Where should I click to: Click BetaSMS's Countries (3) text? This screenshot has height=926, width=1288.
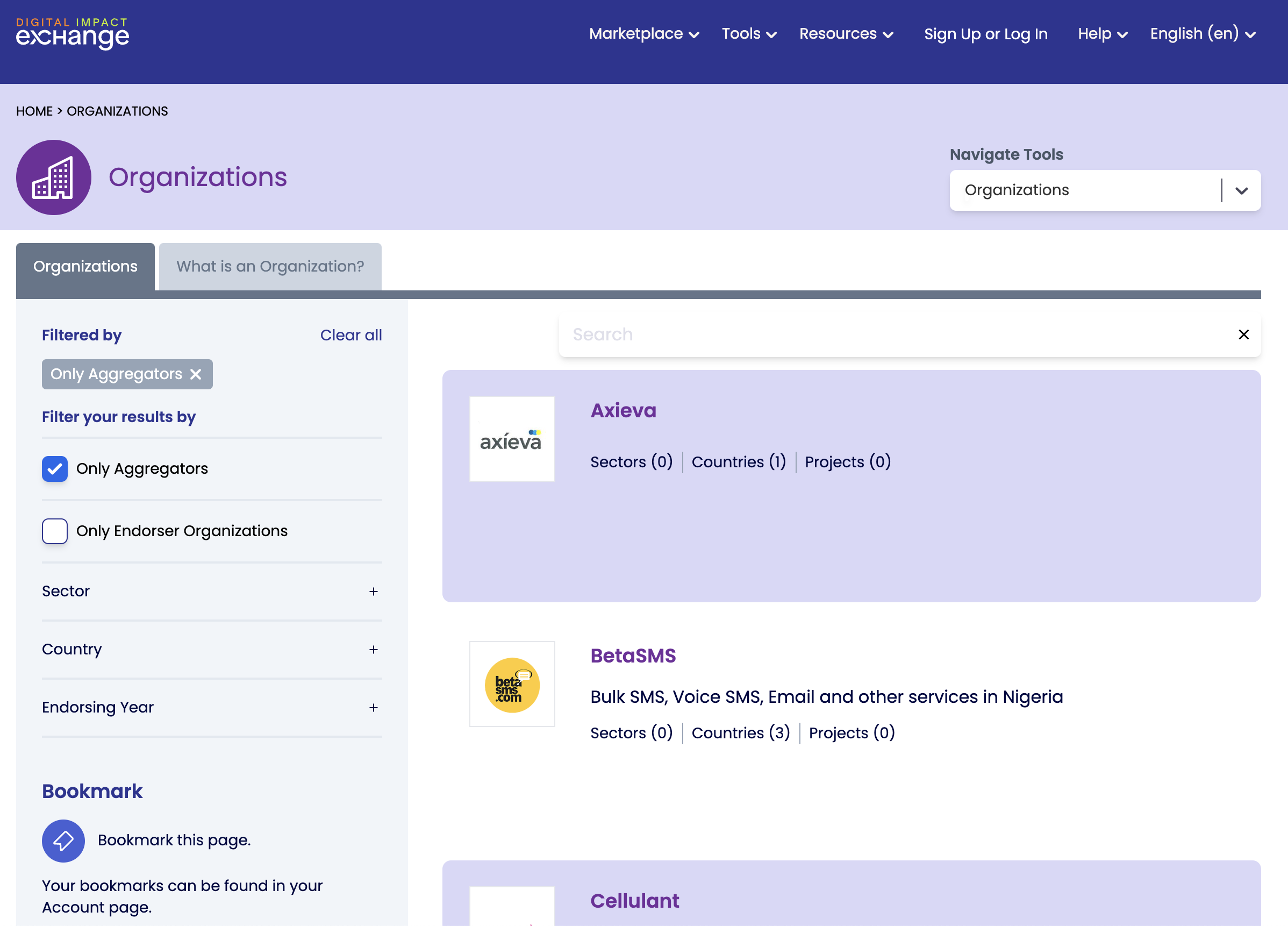point(741,733)
